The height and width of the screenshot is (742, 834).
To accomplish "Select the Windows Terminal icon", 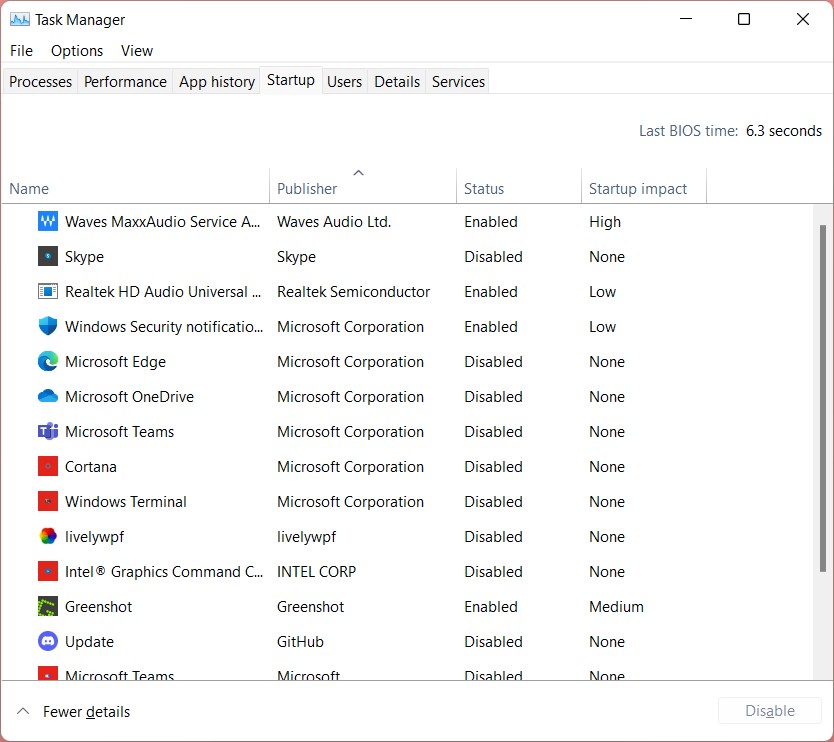I will (x=48, y=502).
